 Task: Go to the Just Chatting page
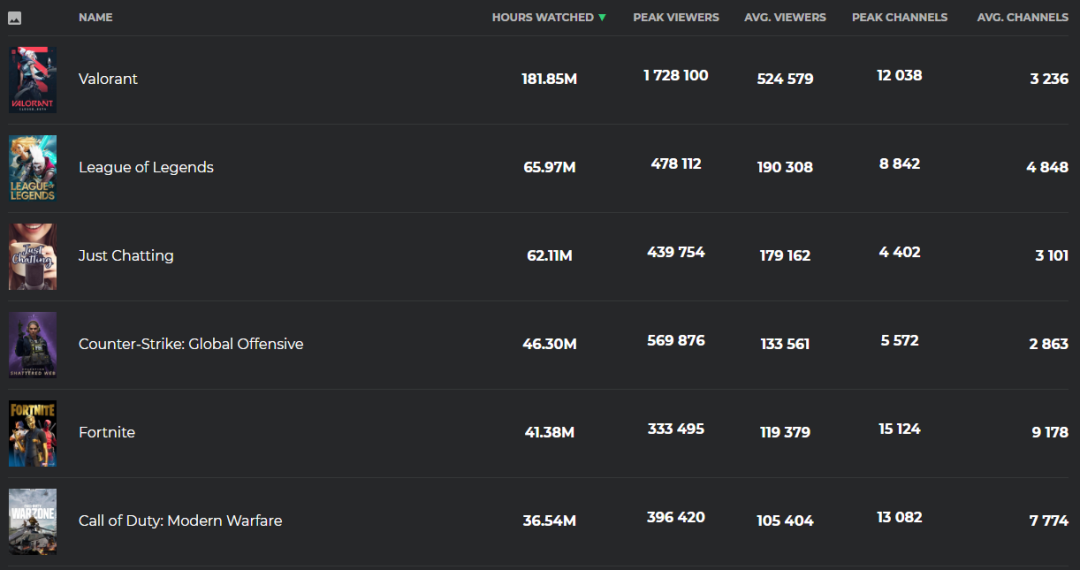(x=126, y=256)
